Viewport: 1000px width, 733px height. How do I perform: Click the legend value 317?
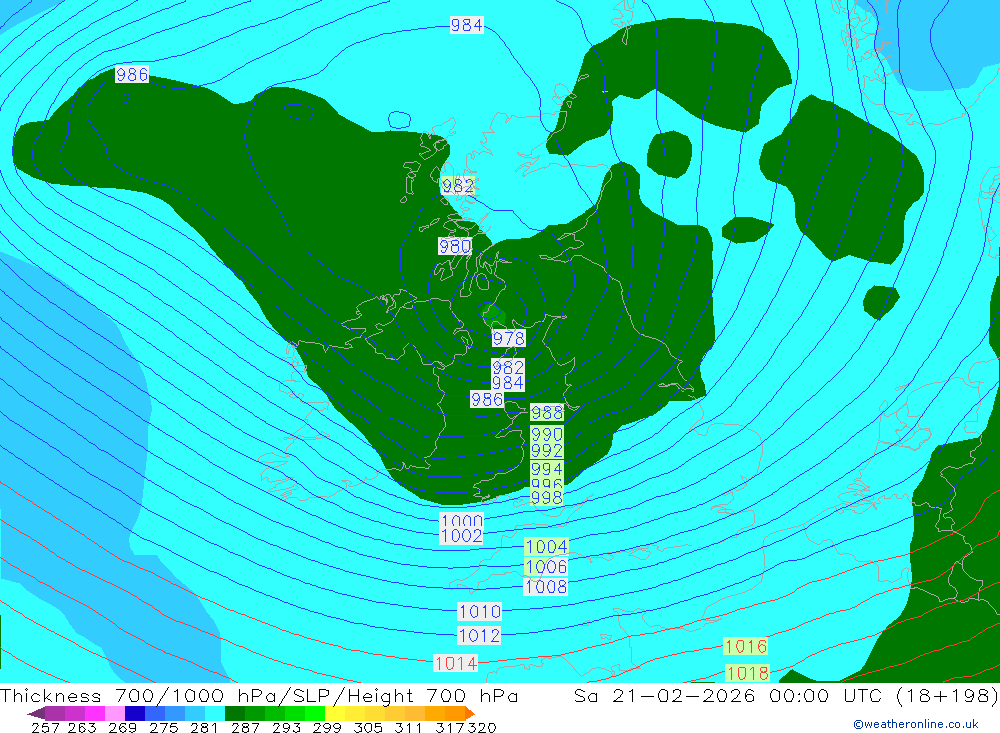pyautogui.click(x=449, y=727)
